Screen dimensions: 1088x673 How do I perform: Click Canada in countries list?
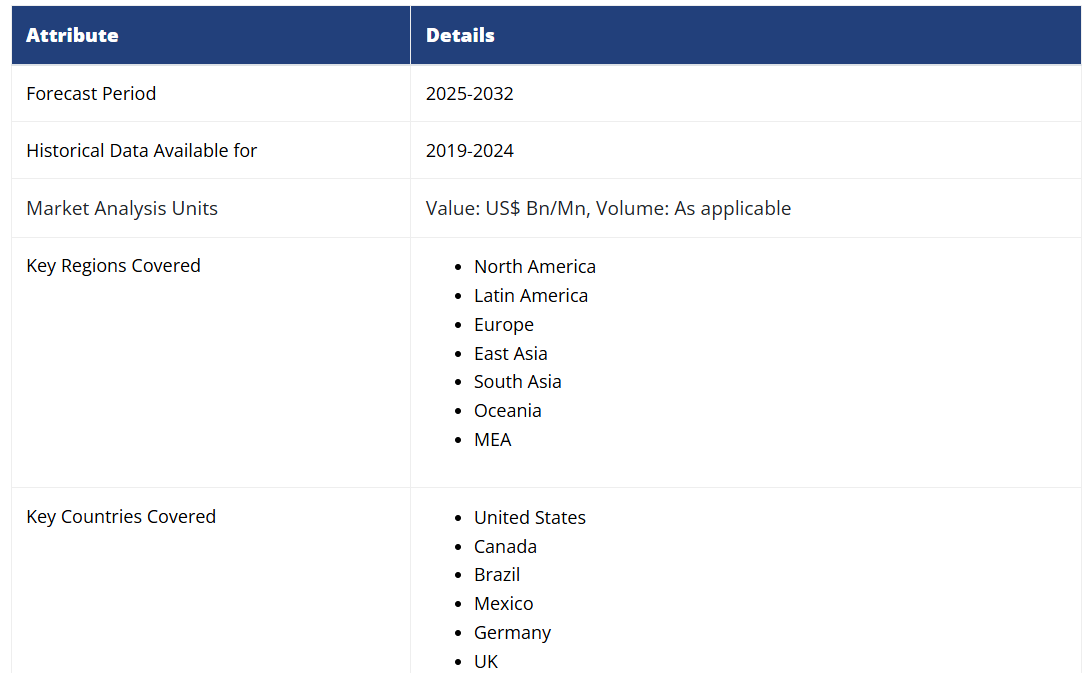pyautogui.click(x=505, y=546)
